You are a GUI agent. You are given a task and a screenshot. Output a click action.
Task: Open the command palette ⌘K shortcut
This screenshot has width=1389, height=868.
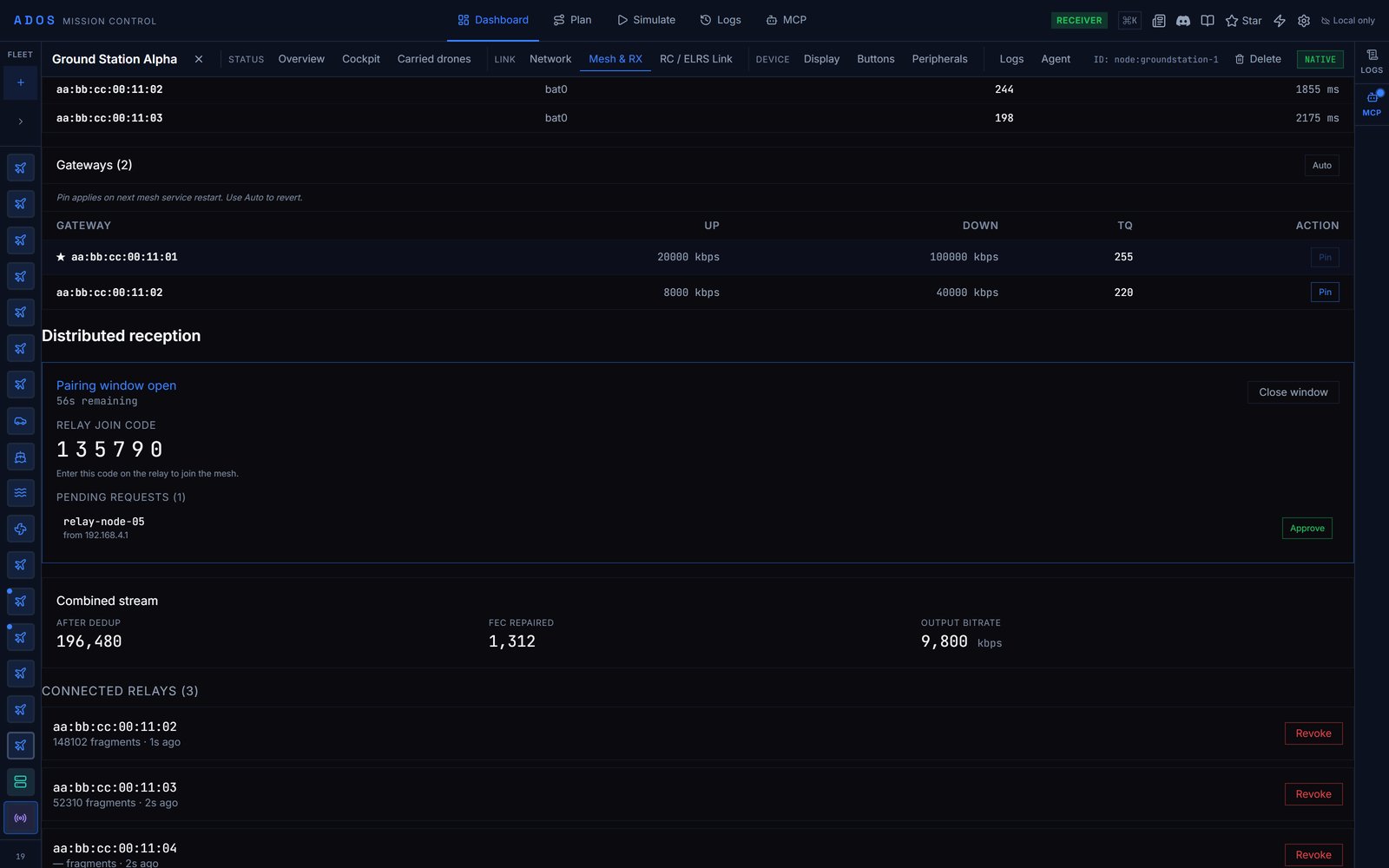tap(1129, 20)
